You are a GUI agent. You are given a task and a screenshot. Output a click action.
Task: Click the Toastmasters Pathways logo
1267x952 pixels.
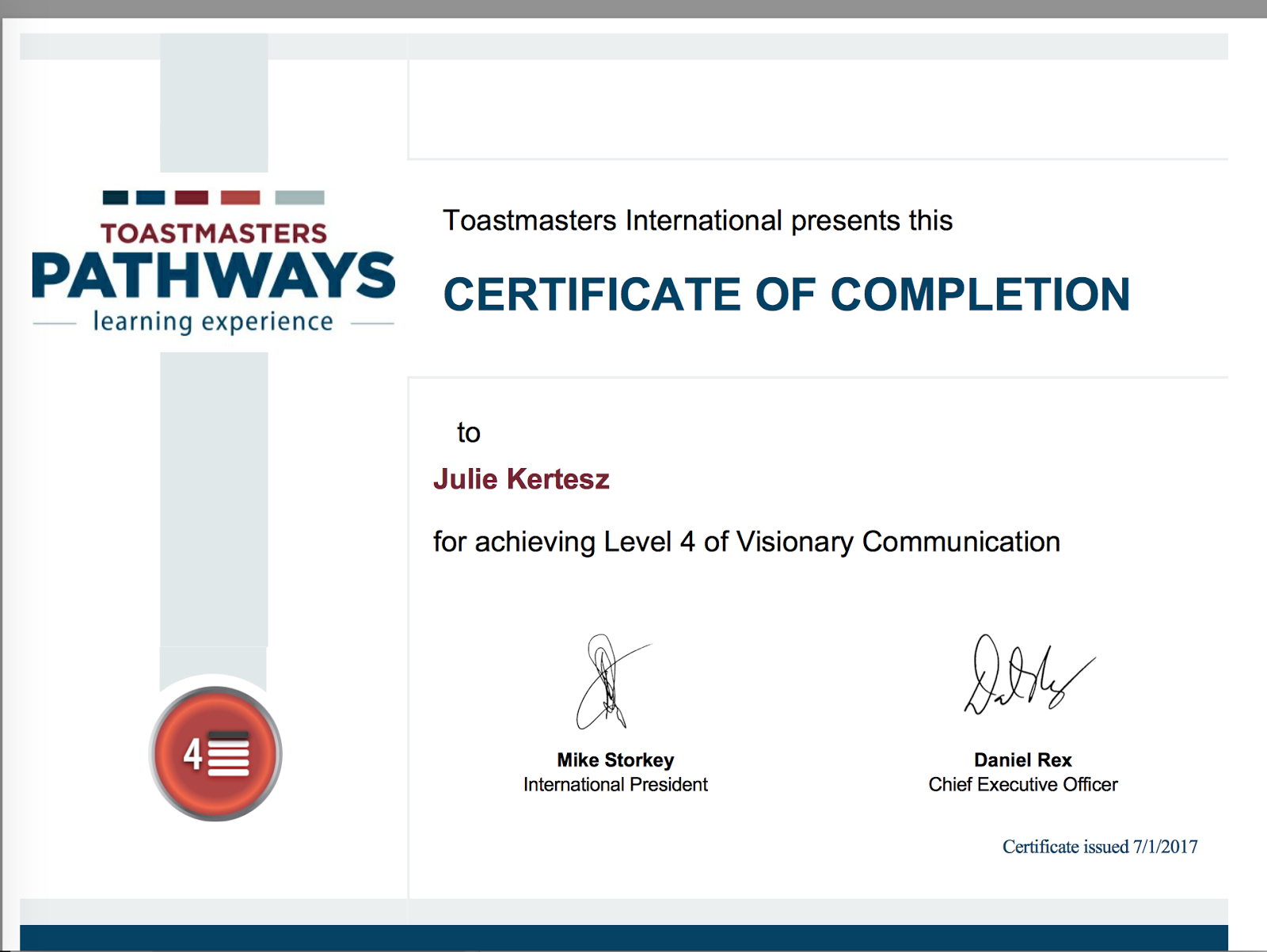tap(213, 262)
